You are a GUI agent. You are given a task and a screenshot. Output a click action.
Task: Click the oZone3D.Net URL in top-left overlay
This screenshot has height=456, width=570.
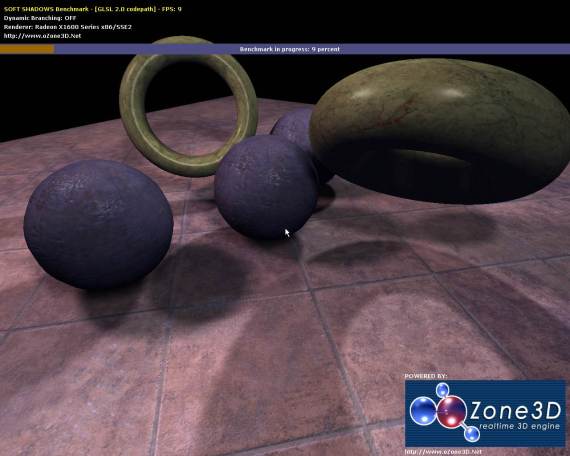tap(42, 36)
